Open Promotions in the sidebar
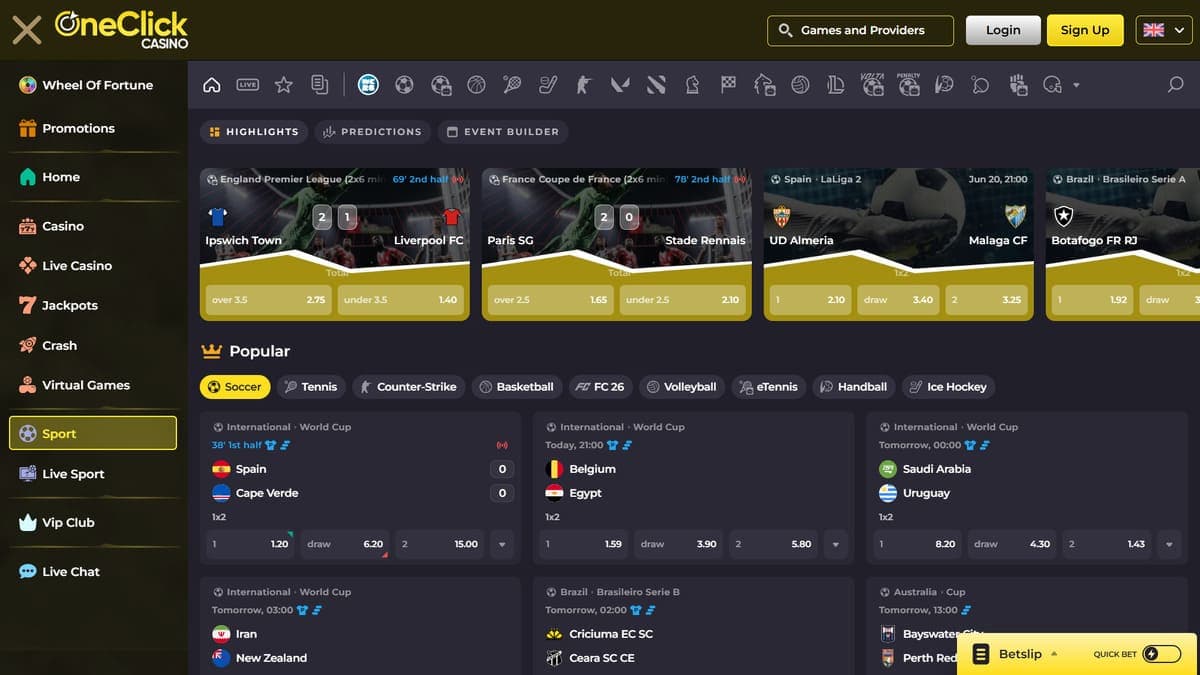 (94, 128)
